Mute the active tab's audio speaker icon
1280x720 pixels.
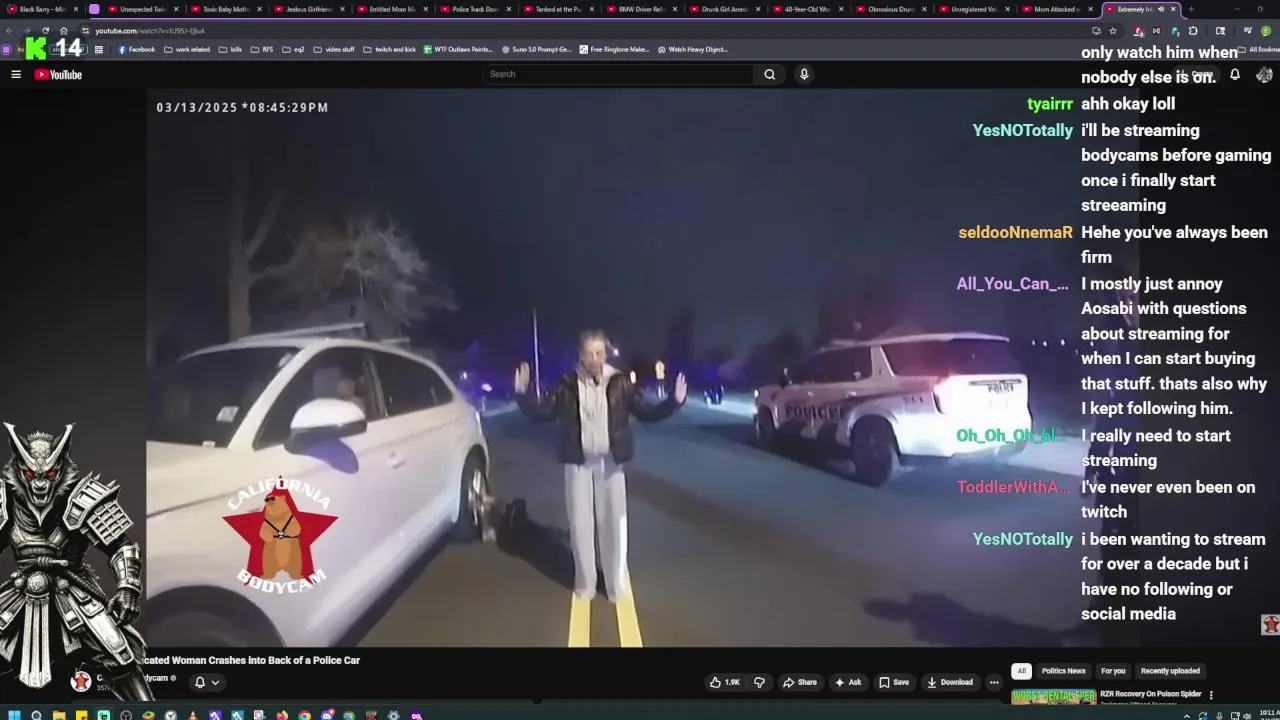tap(1161, 9)
